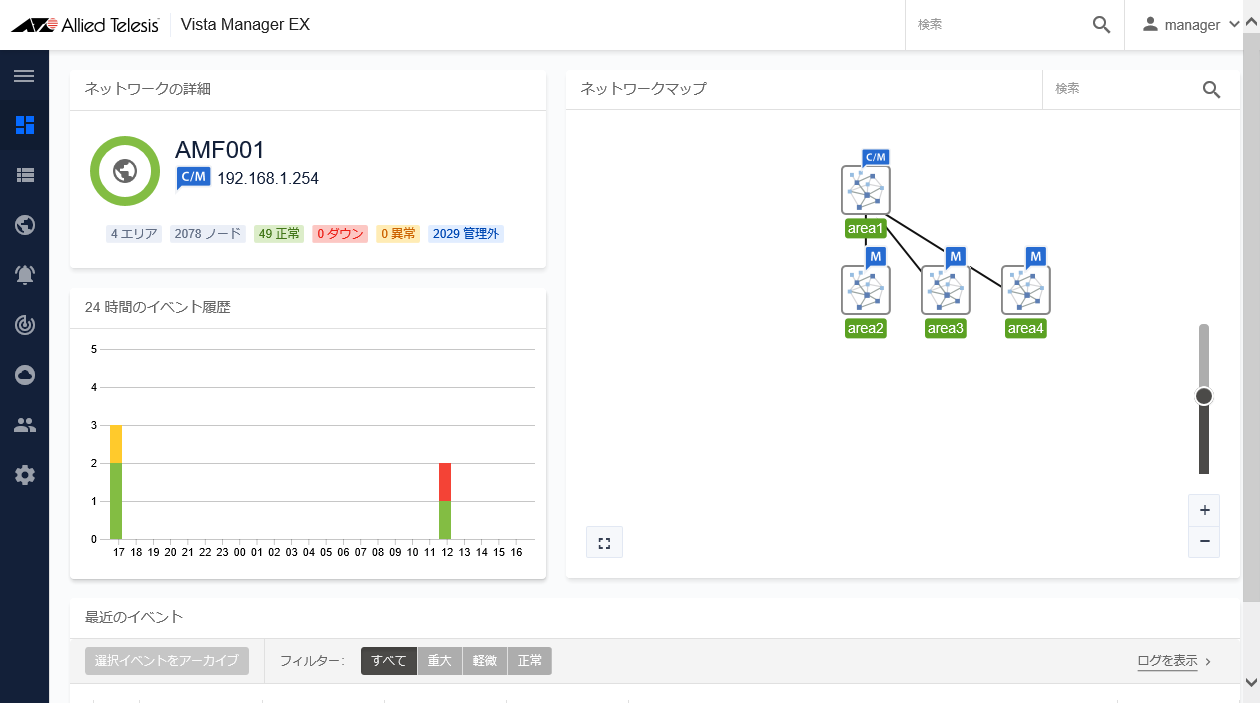Viewport: 1260px width, 703px height.
Task: Click the page scrollbar up arrow
Action: coord(1251,22)
